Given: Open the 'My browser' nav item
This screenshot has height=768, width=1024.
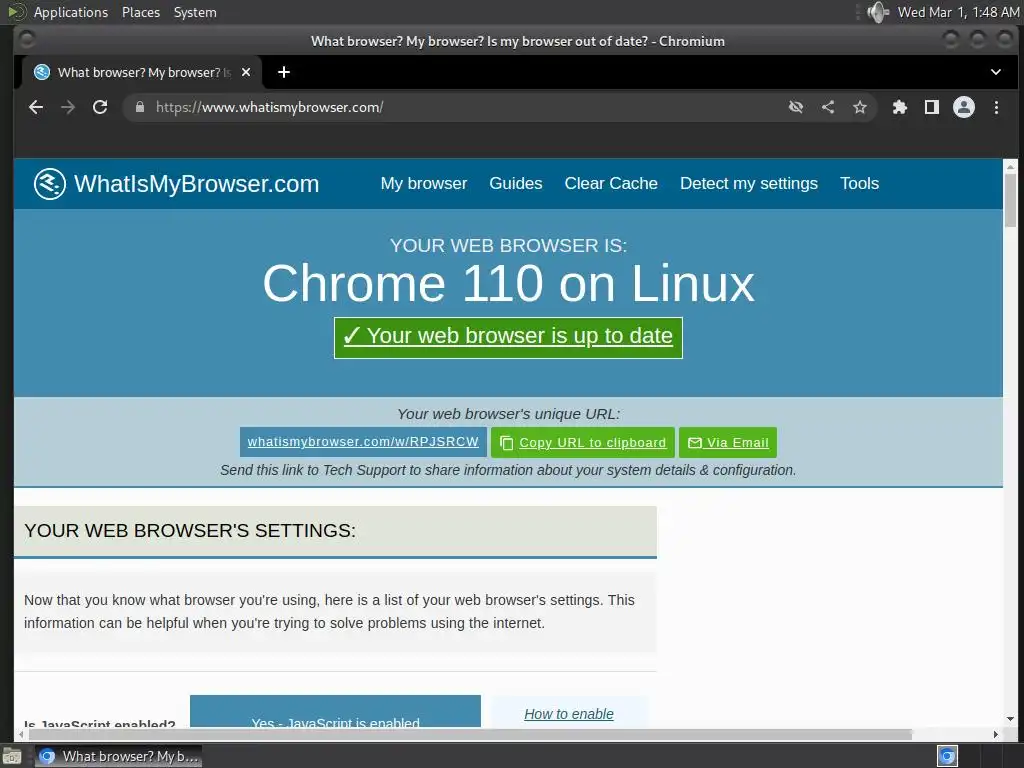Looking at the screenshot, I should pyautogui.click(x=424, y=184).
